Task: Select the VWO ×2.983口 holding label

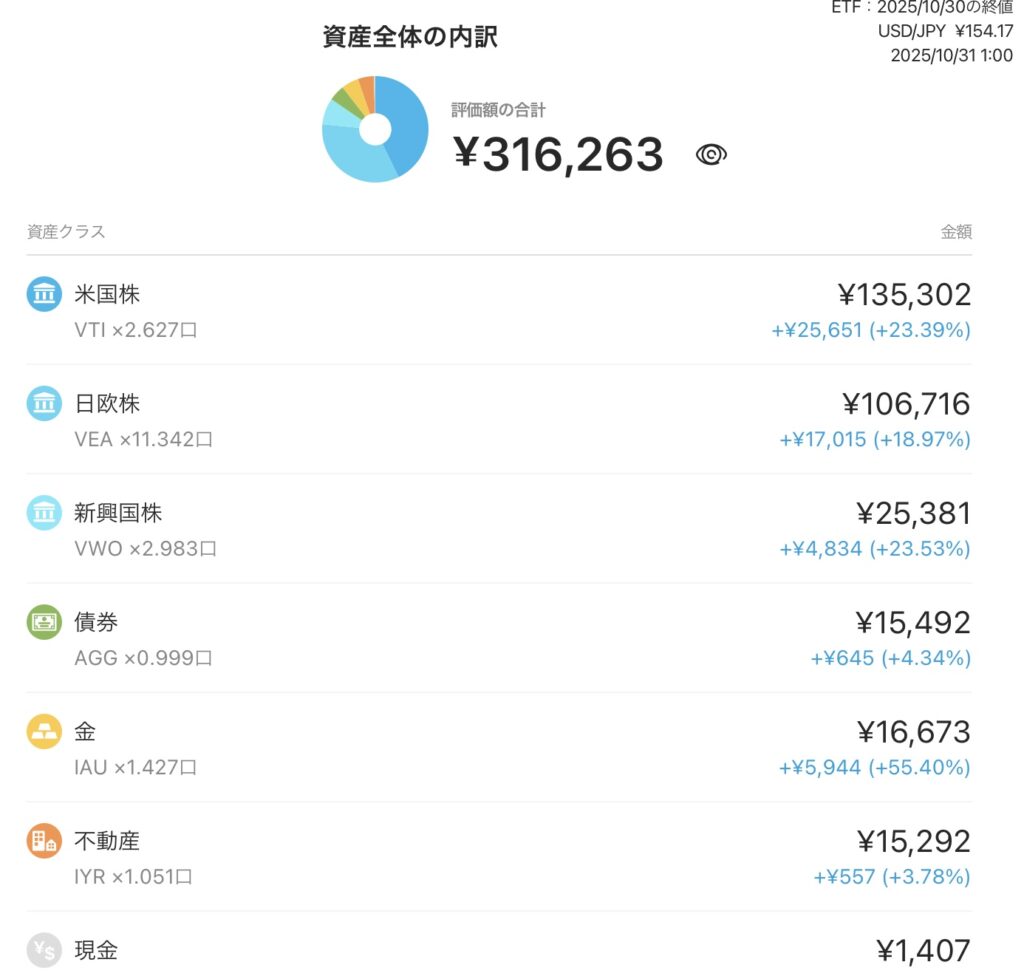Action: tap(145, 549)
